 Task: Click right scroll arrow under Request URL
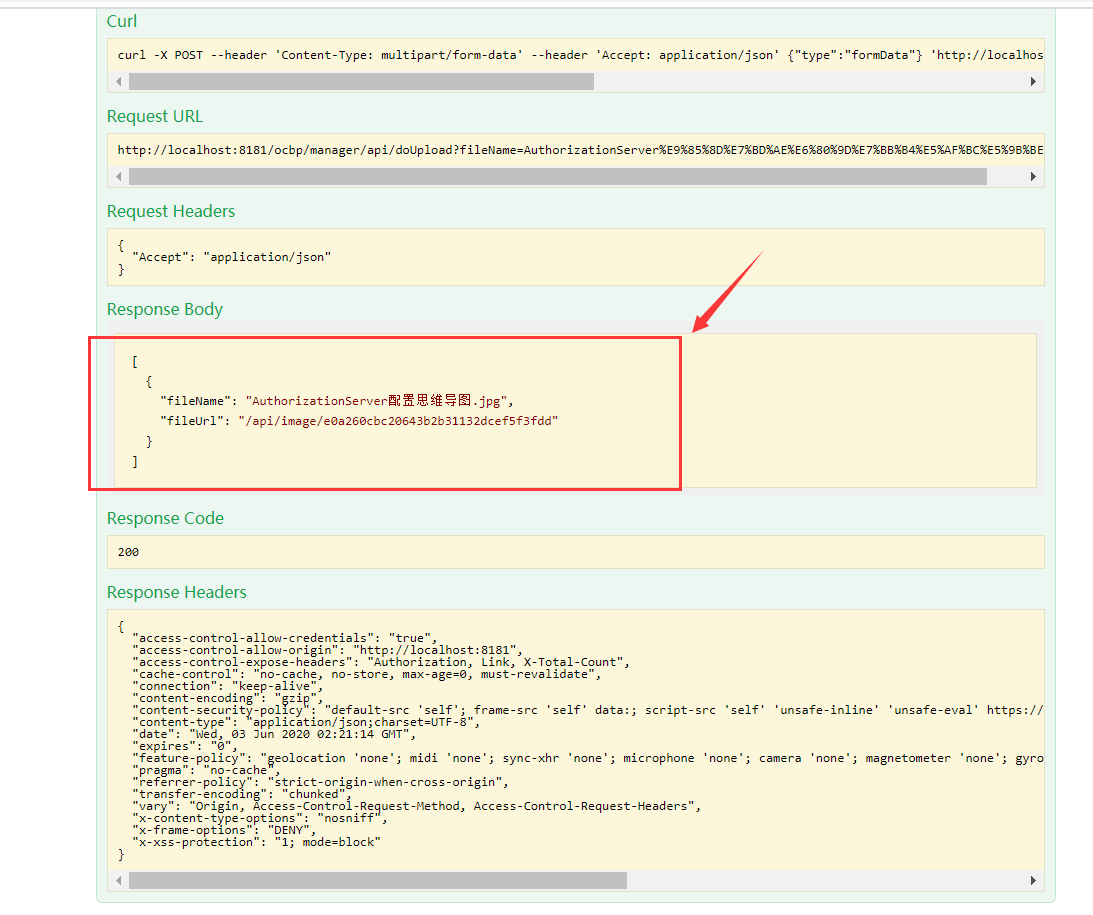(x=1033, y=176)
